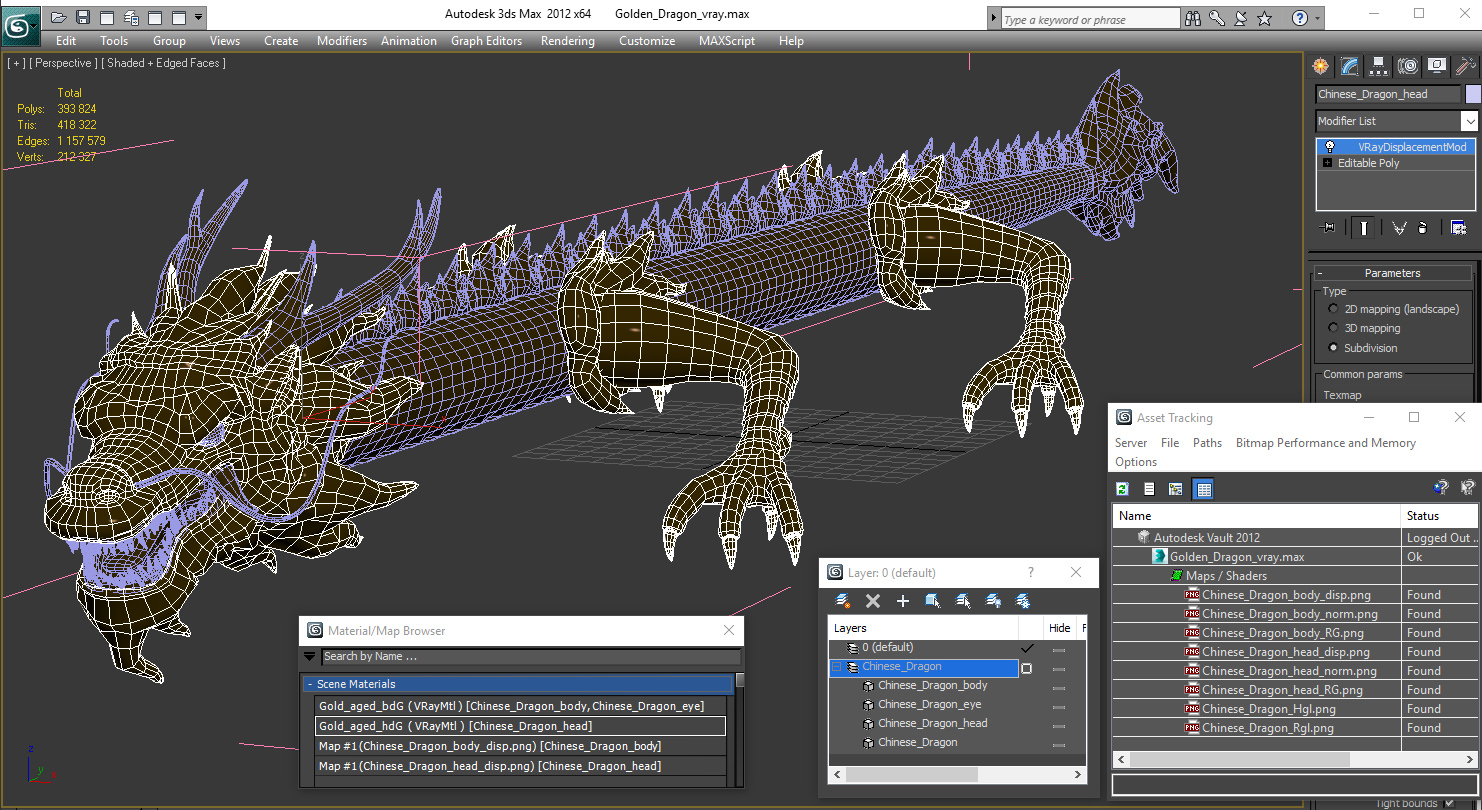Open the Modify command panel tab

click(x=1350, y=66)
